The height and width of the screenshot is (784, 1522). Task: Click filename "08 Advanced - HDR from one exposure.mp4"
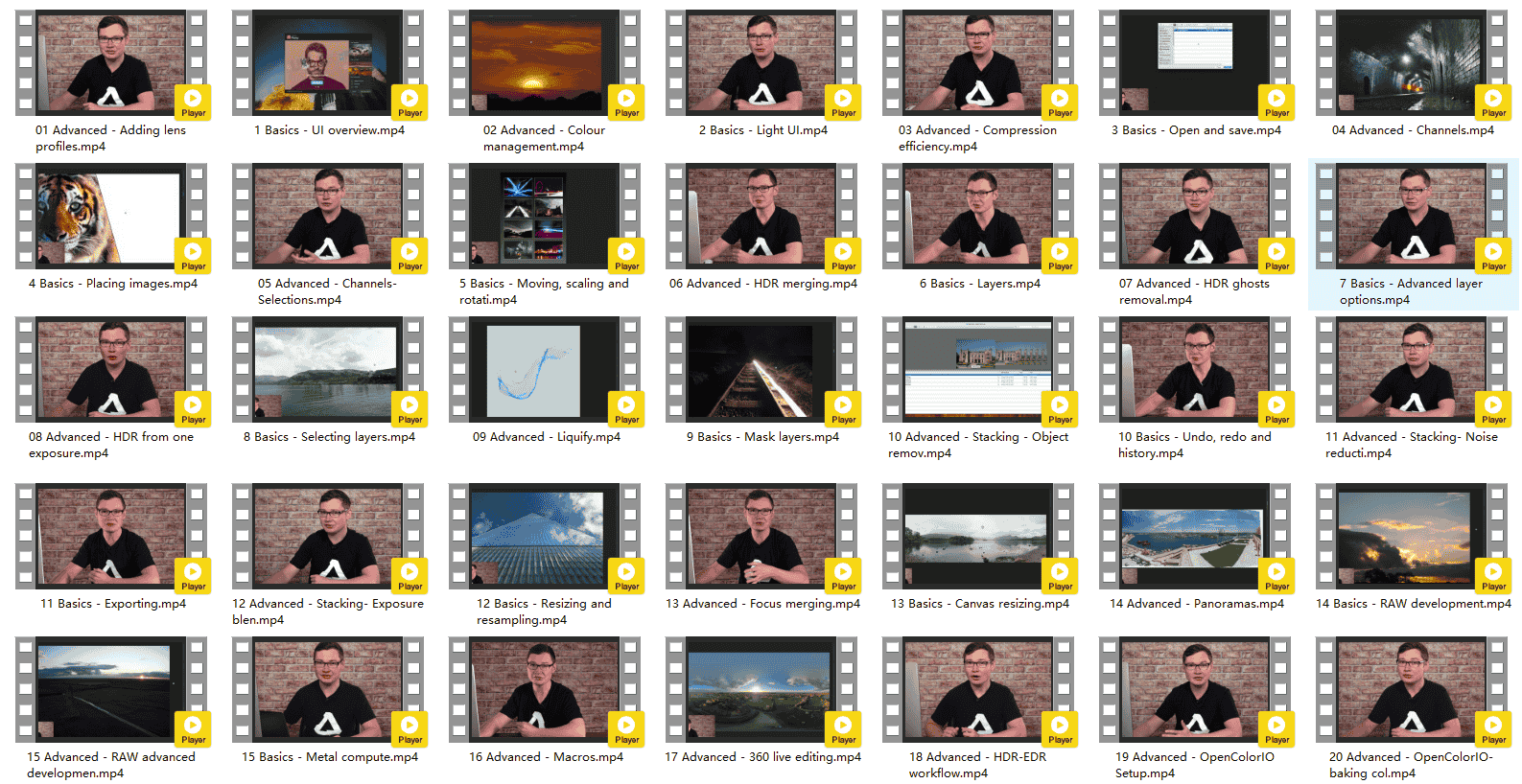click(x=111, y=445)
